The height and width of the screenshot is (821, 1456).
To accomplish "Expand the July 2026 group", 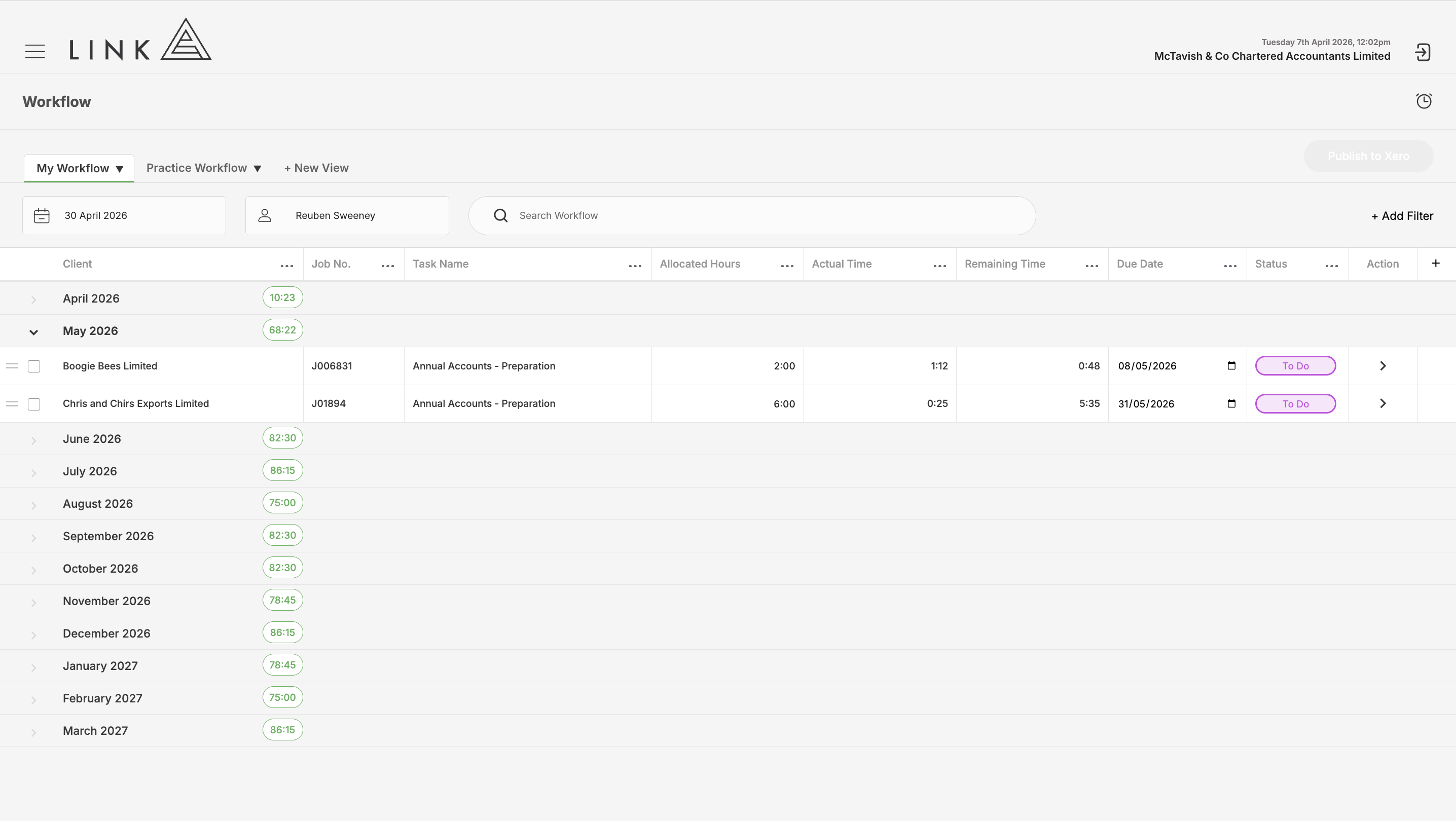I will [x=33, y=473].
